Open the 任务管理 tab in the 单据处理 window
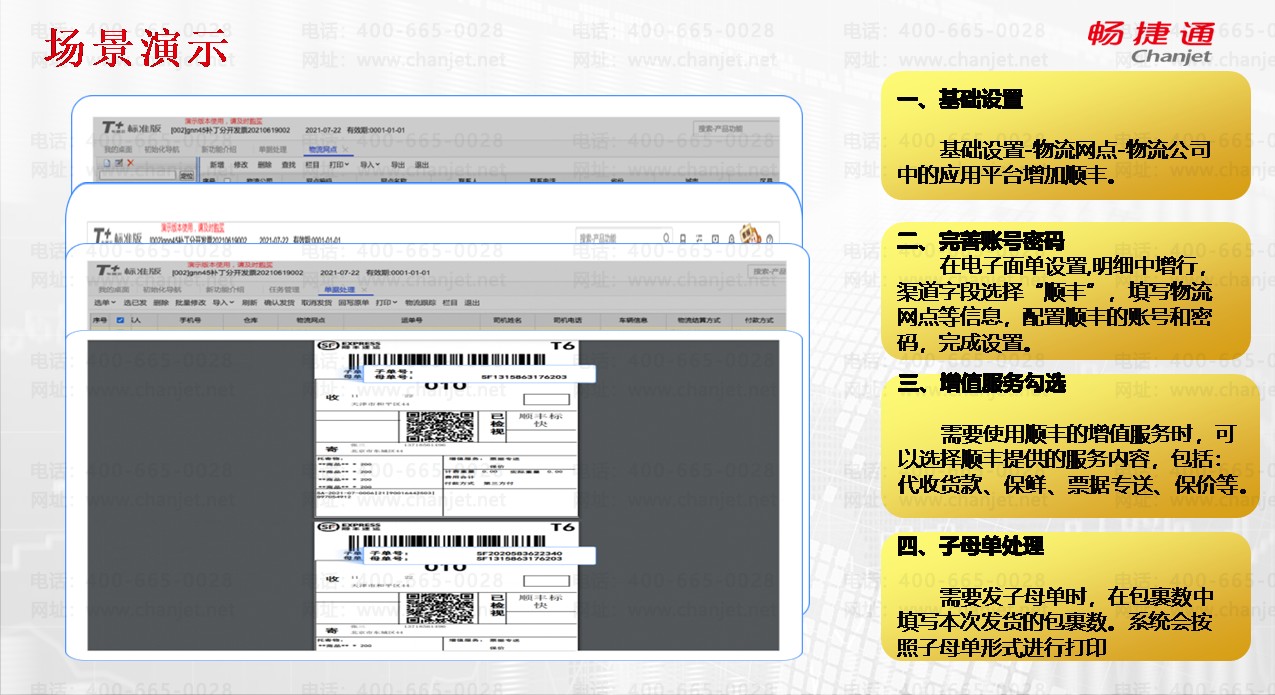Viewport: 1275px width, 695px height. 284,290
